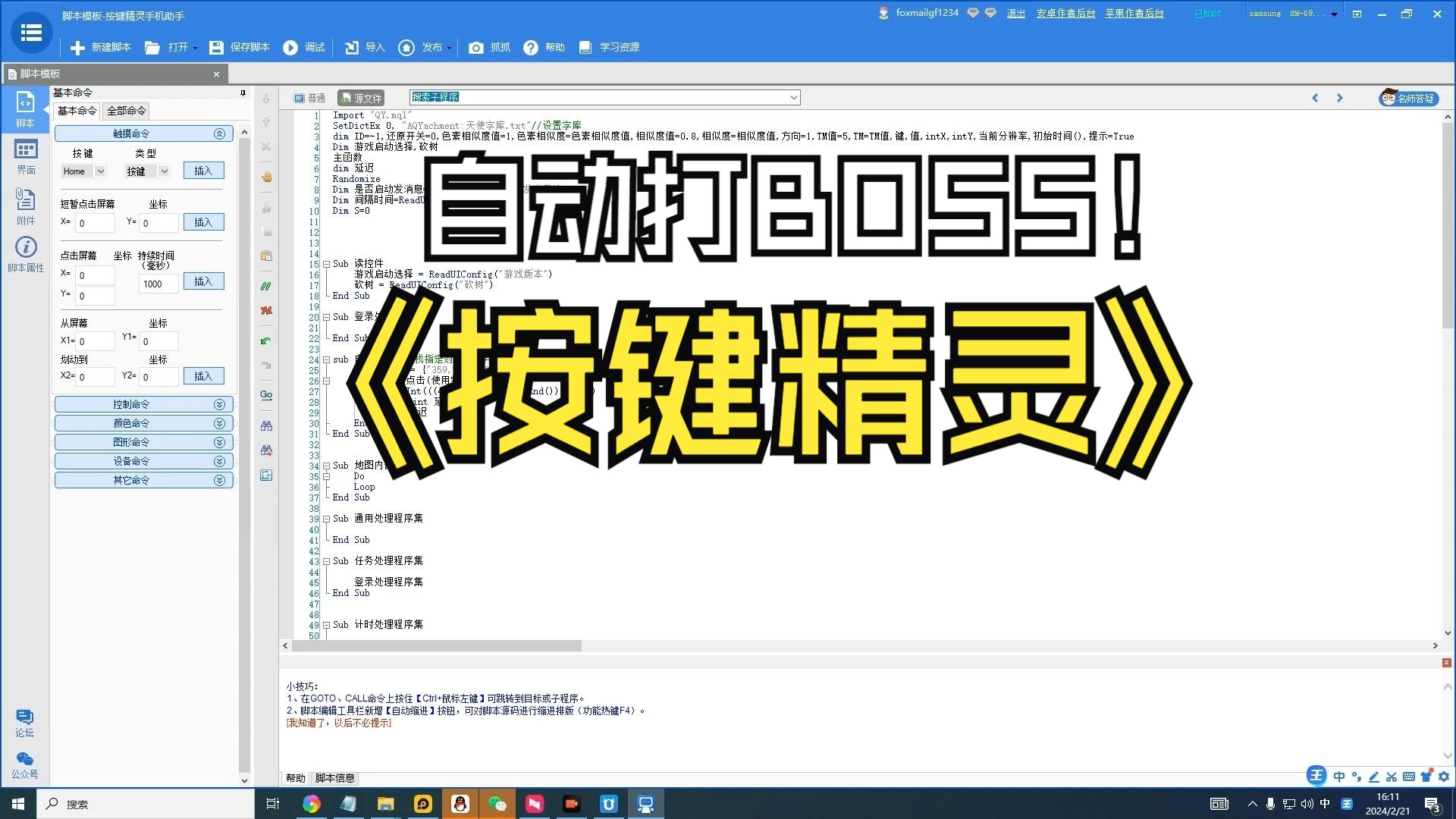Open the 帮助 help icon
Image resolution: width=1456 pixels, height=819 pixels.
click(544, 48)
